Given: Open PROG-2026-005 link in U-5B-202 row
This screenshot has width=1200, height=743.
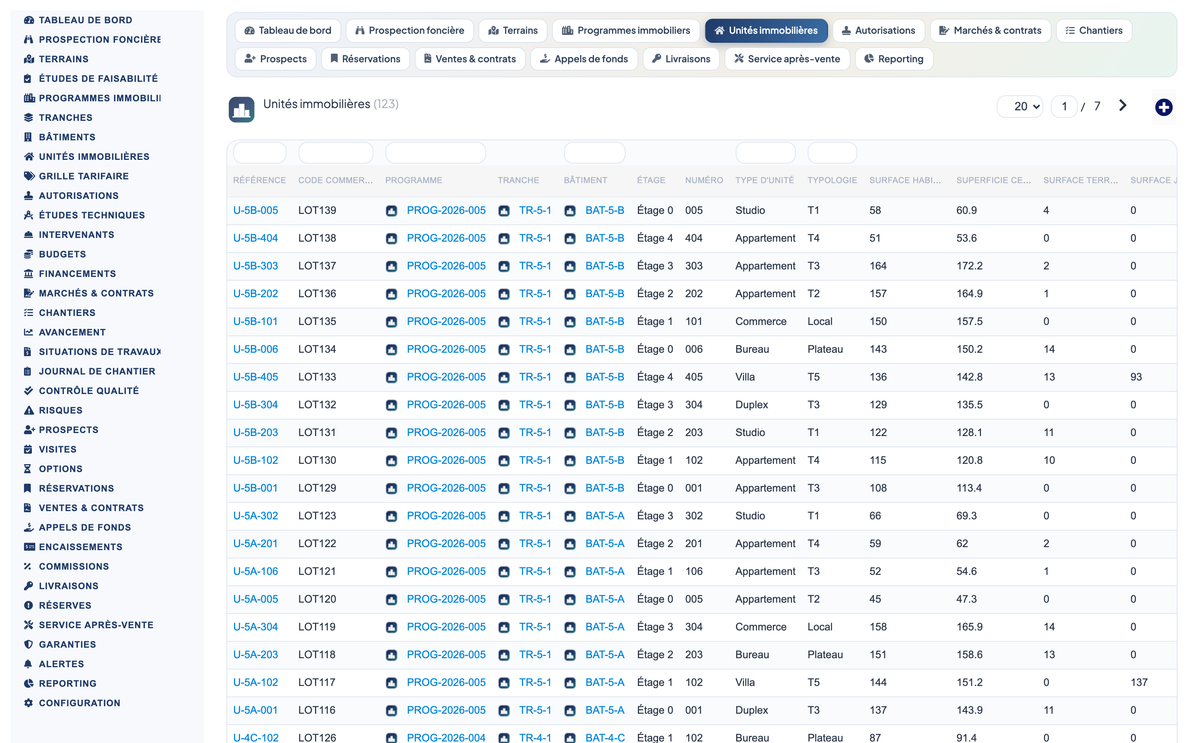Looking at the screenshot, I should pyautogui.click(x=446, y=294).
